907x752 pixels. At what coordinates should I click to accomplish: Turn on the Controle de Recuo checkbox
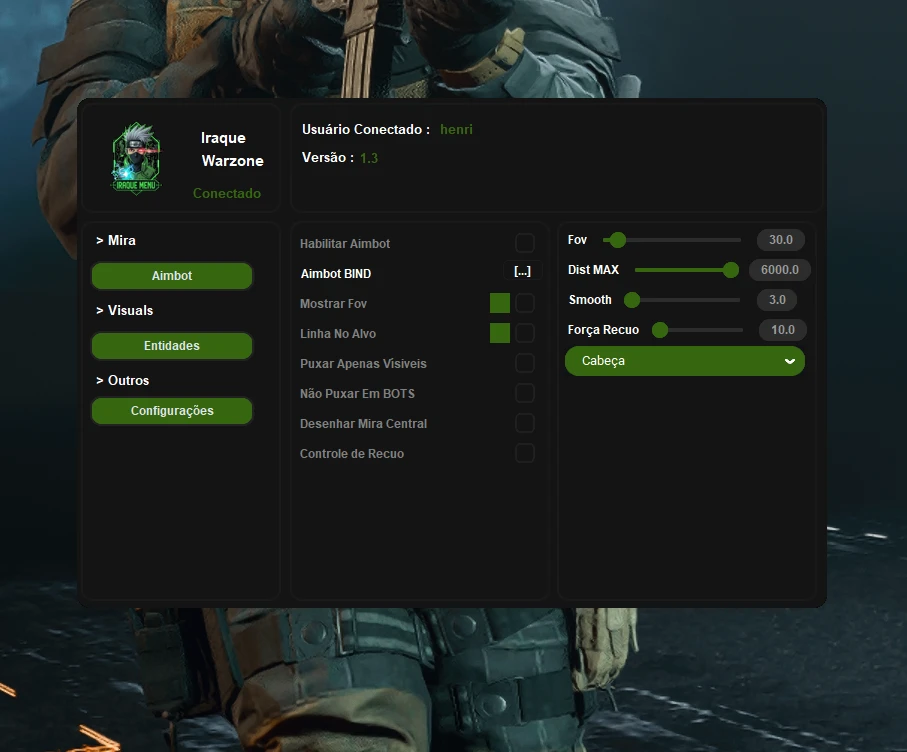[525, 453]
